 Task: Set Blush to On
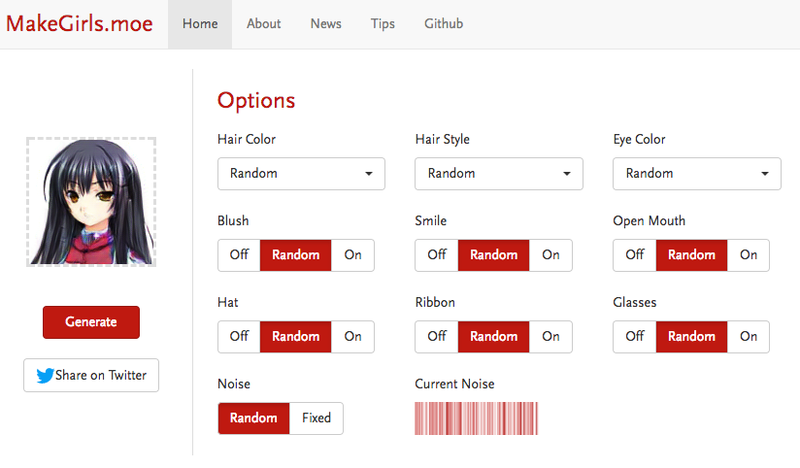pyautogui.click(x=353, y=255)
